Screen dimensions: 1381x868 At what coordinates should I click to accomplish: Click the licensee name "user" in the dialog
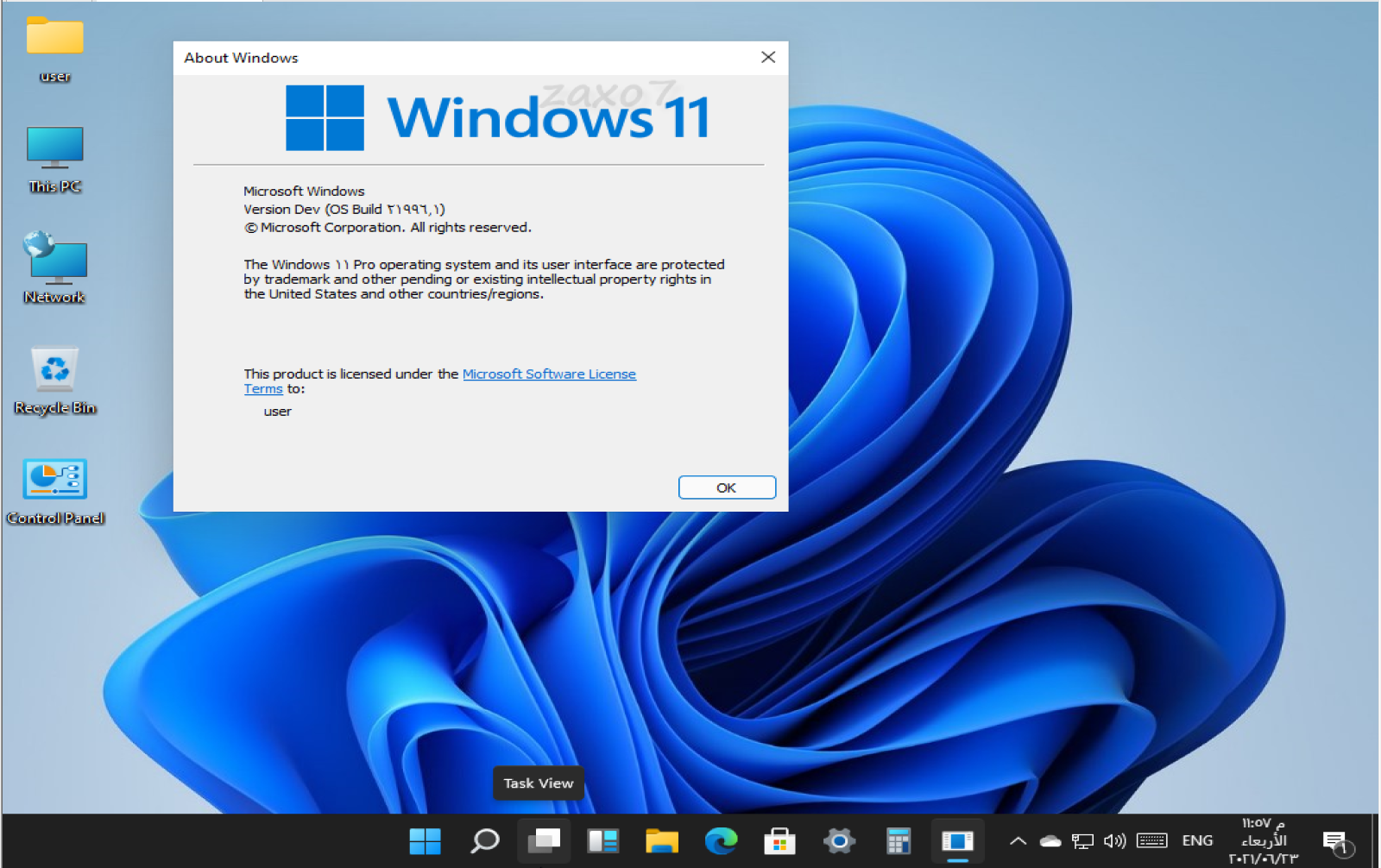(277, 412)
